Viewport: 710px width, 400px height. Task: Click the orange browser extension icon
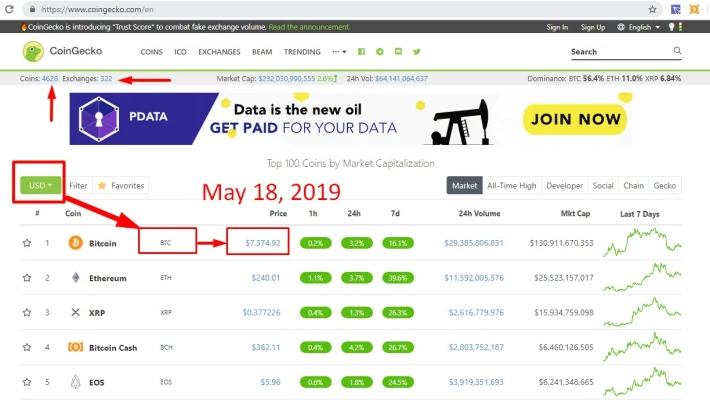(694, 9)
